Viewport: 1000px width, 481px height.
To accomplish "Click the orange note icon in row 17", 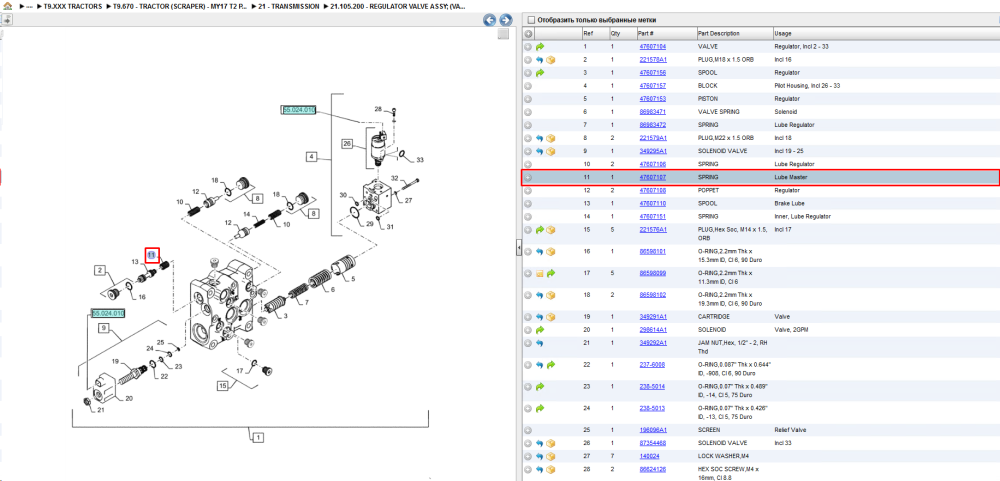I will pos(540,273).
